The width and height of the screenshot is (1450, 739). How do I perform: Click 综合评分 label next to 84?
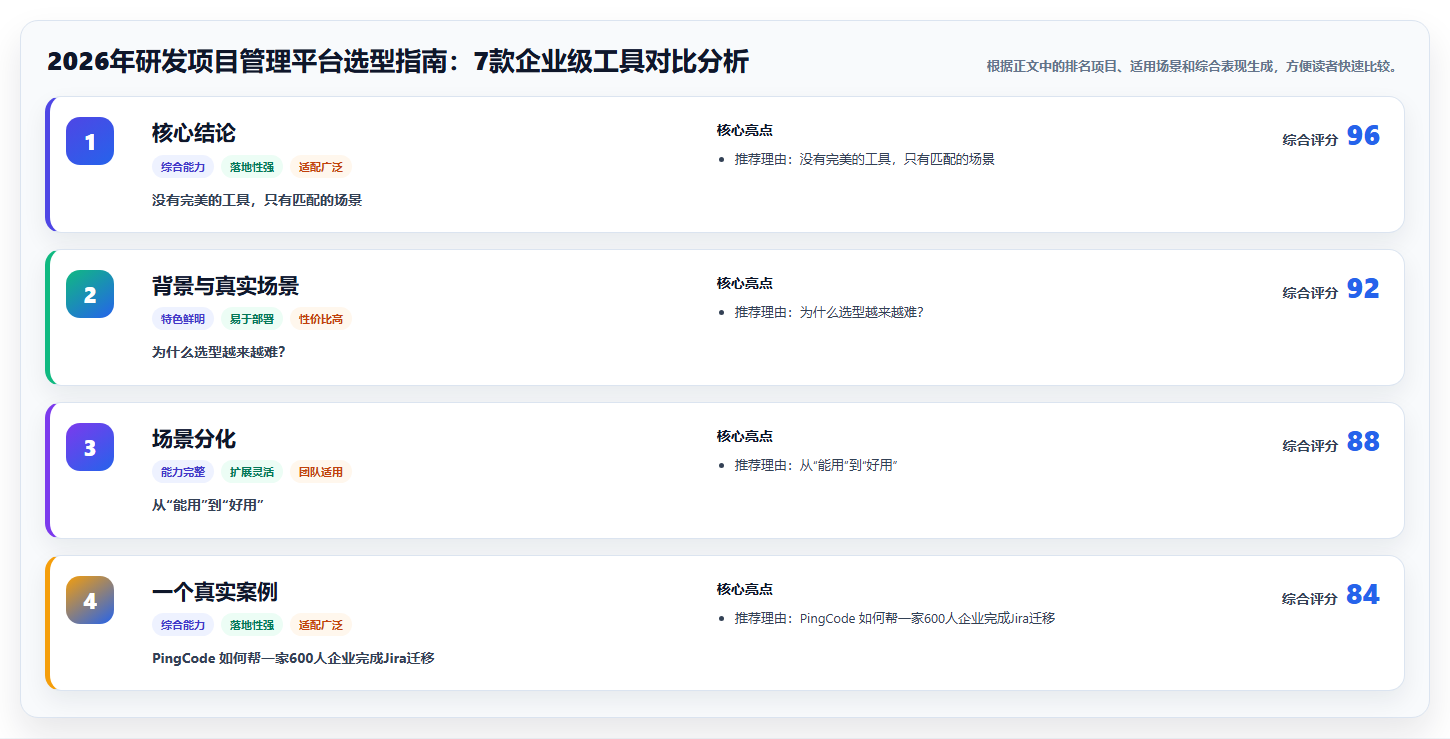tap(1310, 599)
